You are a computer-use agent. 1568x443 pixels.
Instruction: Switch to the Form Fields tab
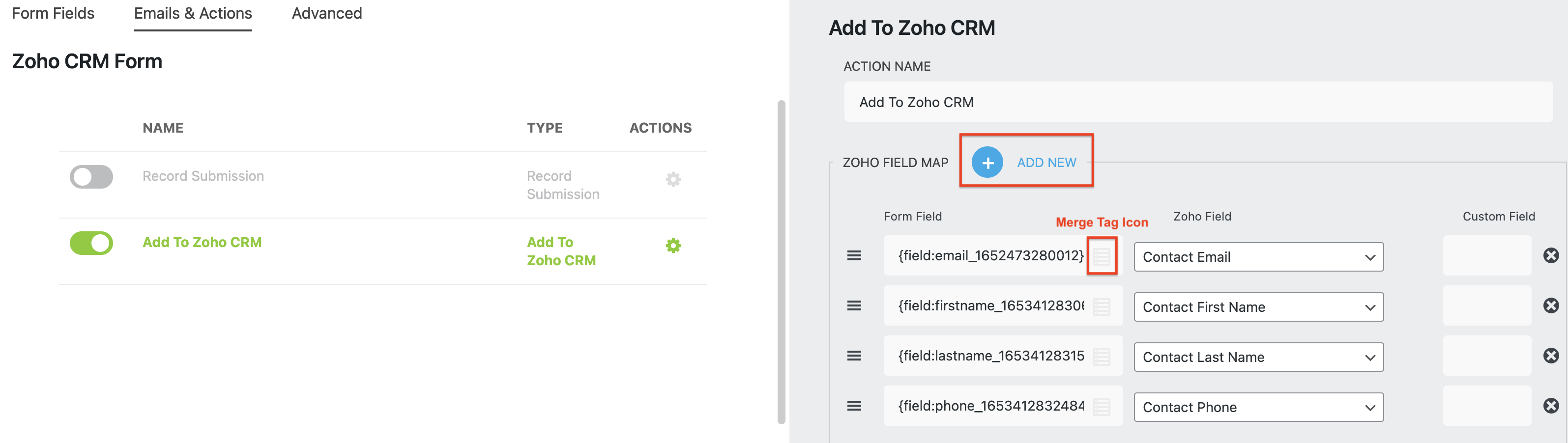(x=53, y=13)
